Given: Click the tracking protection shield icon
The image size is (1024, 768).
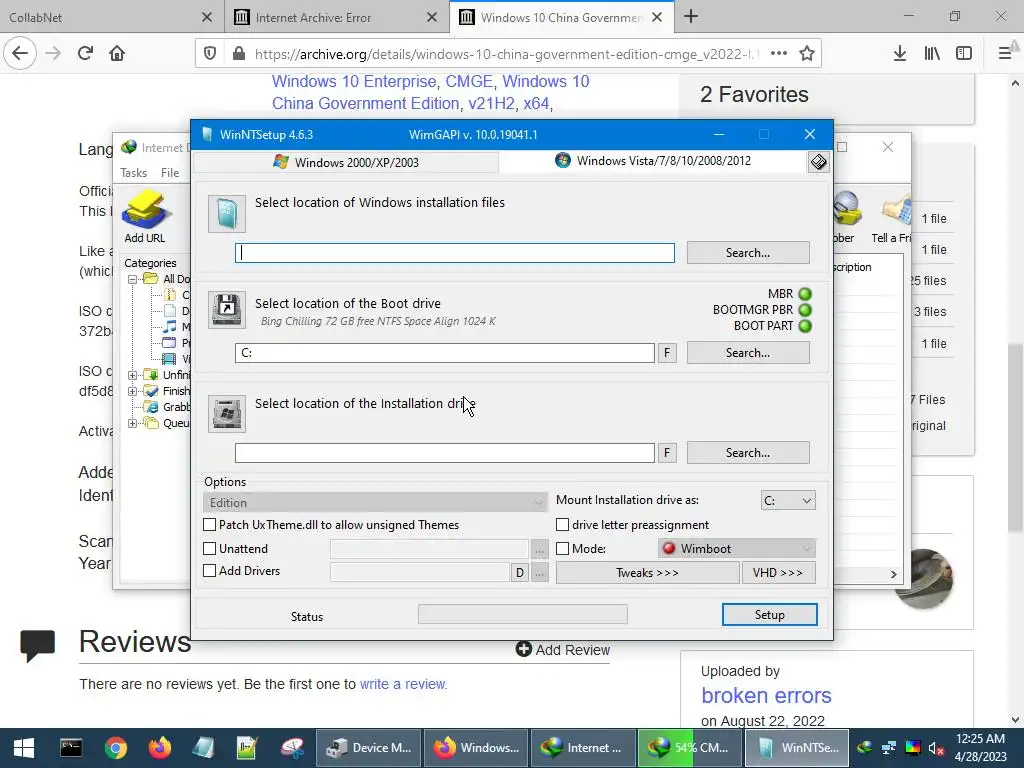Looking at the screenshot, I should point(210,54).
